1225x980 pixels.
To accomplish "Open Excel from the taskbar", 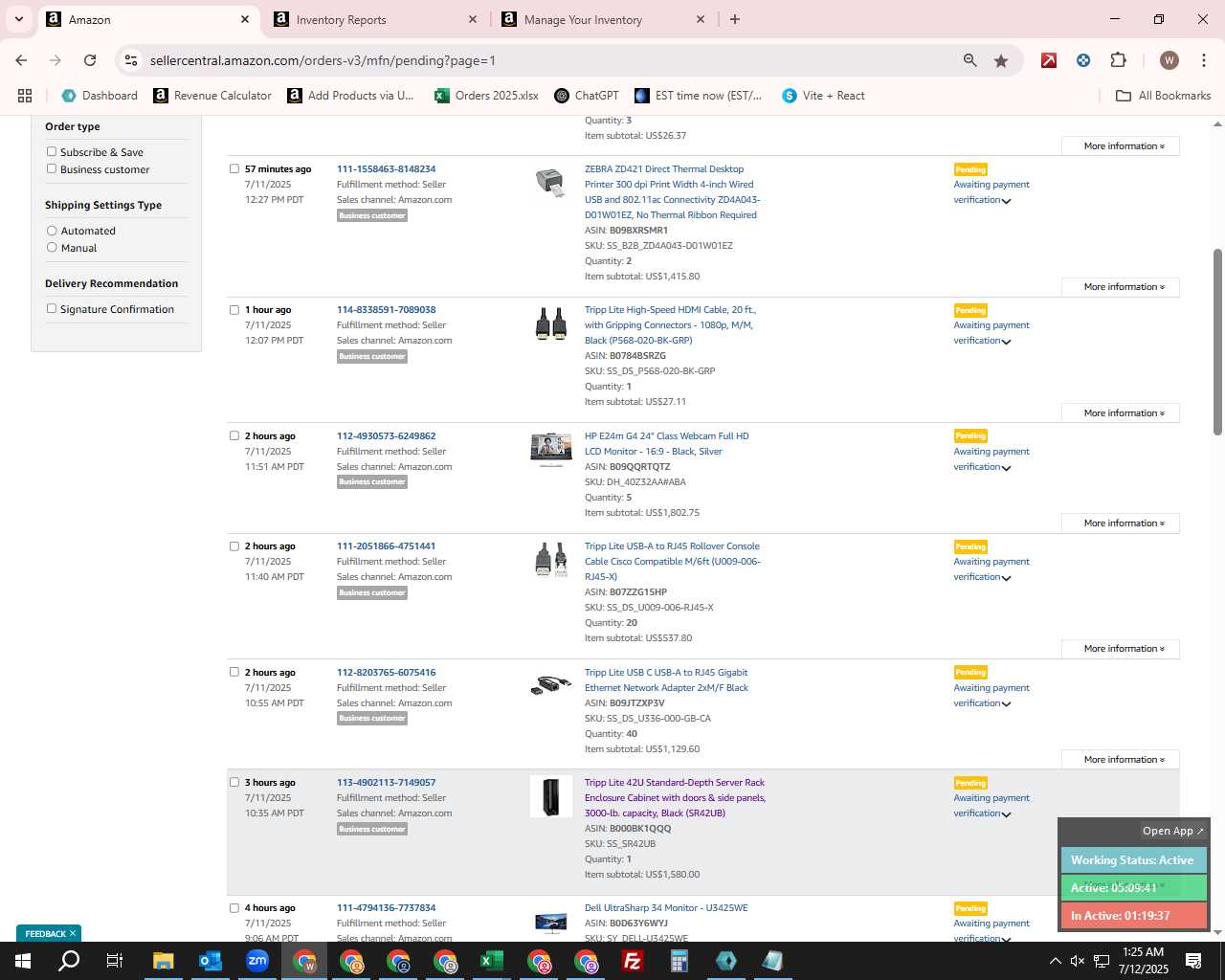I will [492, 961].
